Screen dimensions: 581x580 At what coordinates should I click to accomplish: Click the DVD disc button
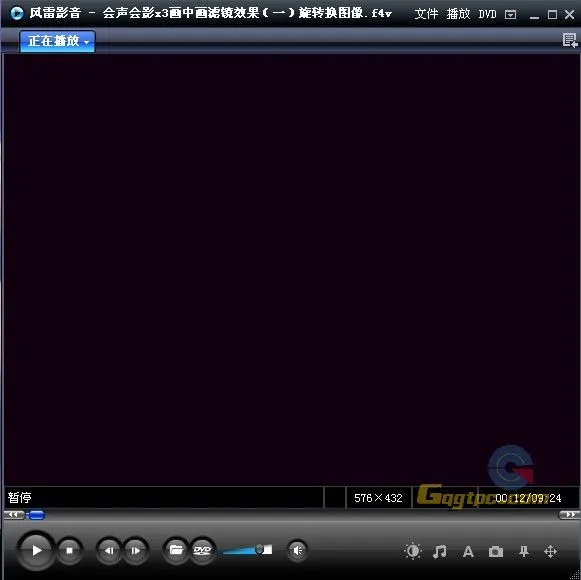[x=202, y=550]
